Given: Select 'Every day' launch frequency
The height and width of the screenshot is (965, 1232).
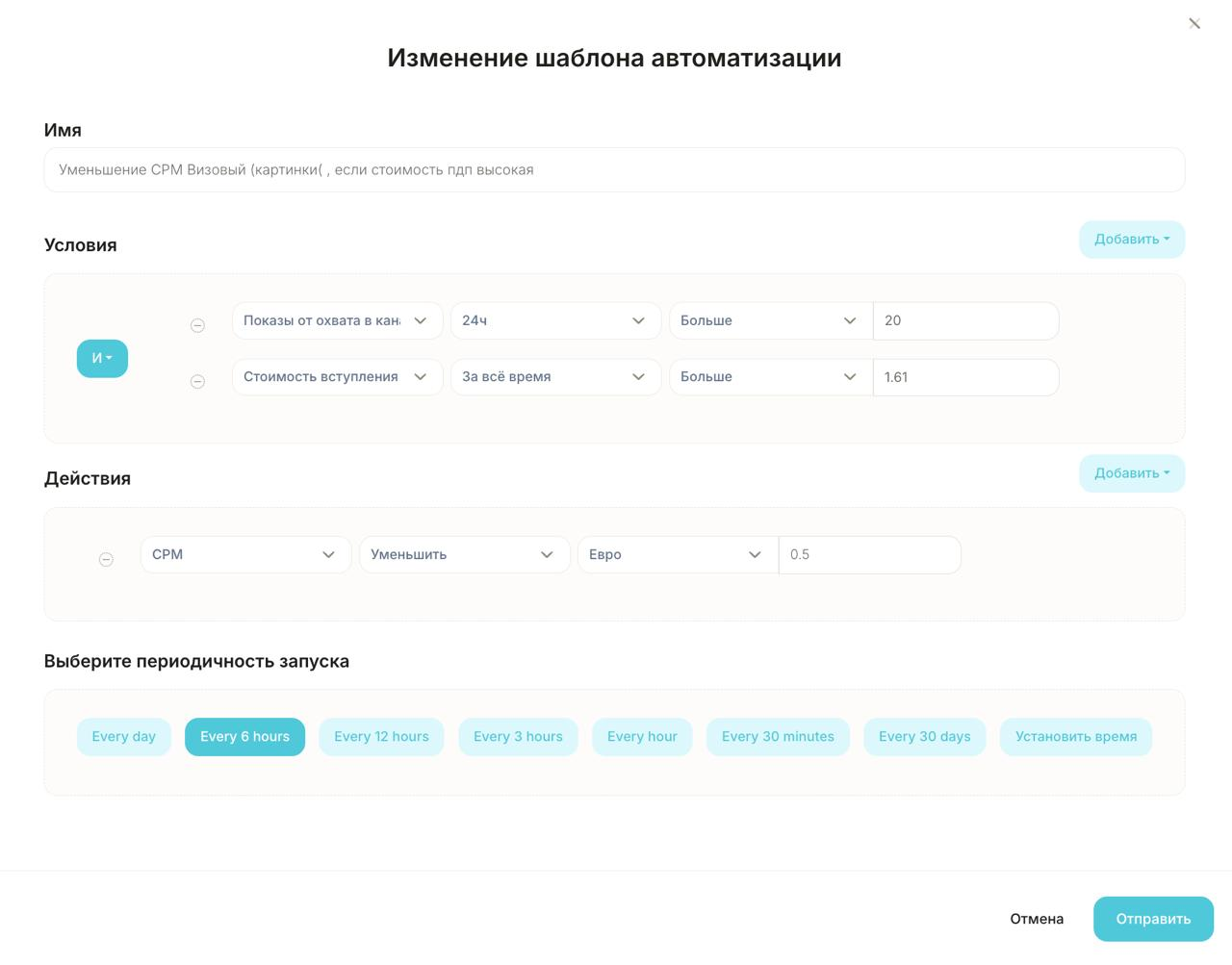Looking at the screenshot, I should click(x=123, y=737).
